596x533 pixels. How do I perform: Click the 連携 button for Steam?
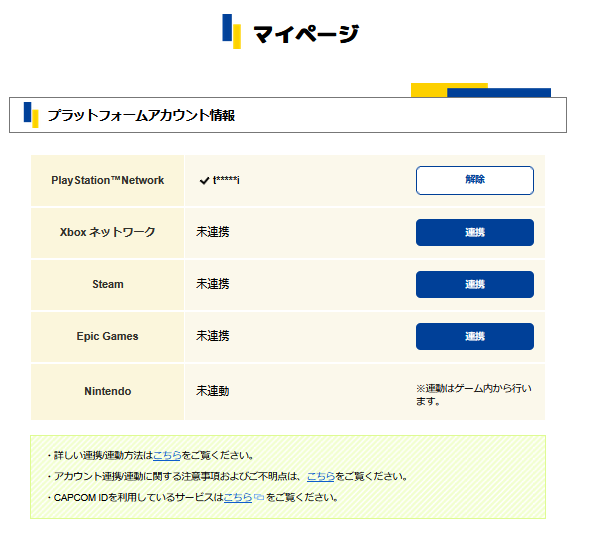[474, 284]
